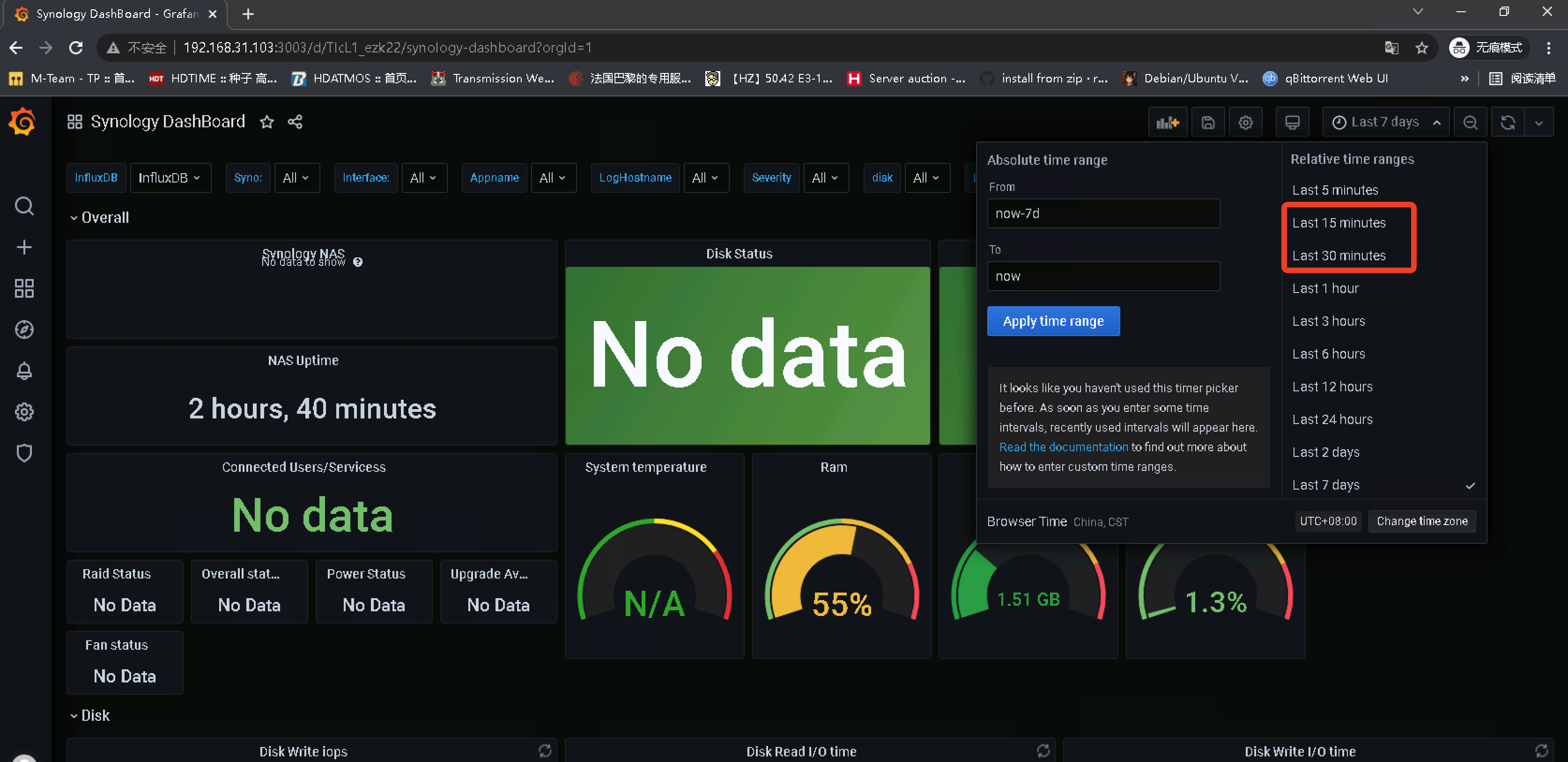Image resolution: width=1568 pixels, height=762 pixels.
Task: Open the Dashboards grid icon in sidebar
Action: pyautogui.click(x=24, y=288)
